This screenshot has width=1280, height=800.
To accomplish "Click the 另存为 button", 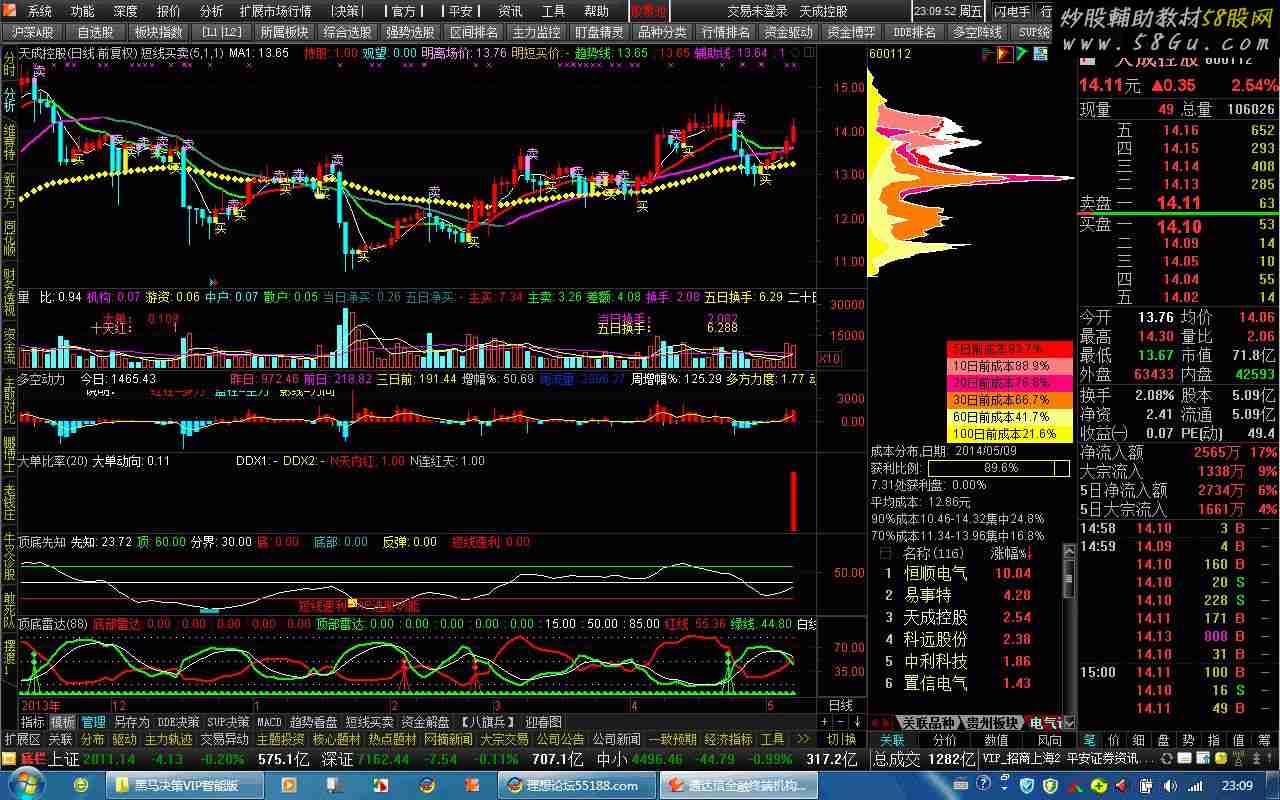I will 131,722.
